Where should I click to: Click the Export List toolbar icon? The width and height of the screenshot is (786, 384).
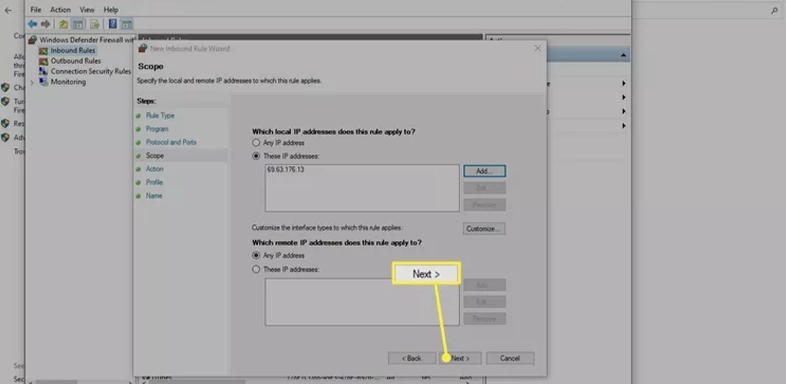(x=94, y=24)
